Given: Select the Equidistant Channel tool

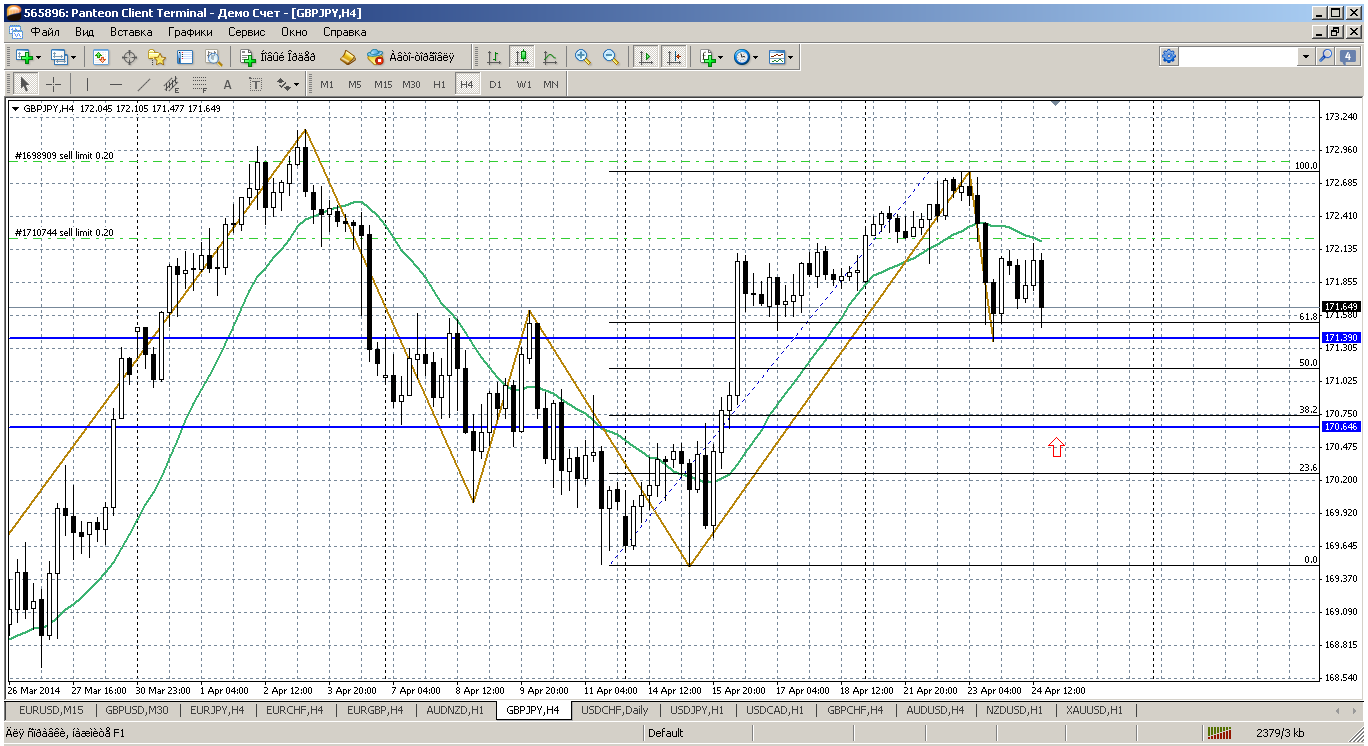Looking at the screenshot, I should click(171, 84).
